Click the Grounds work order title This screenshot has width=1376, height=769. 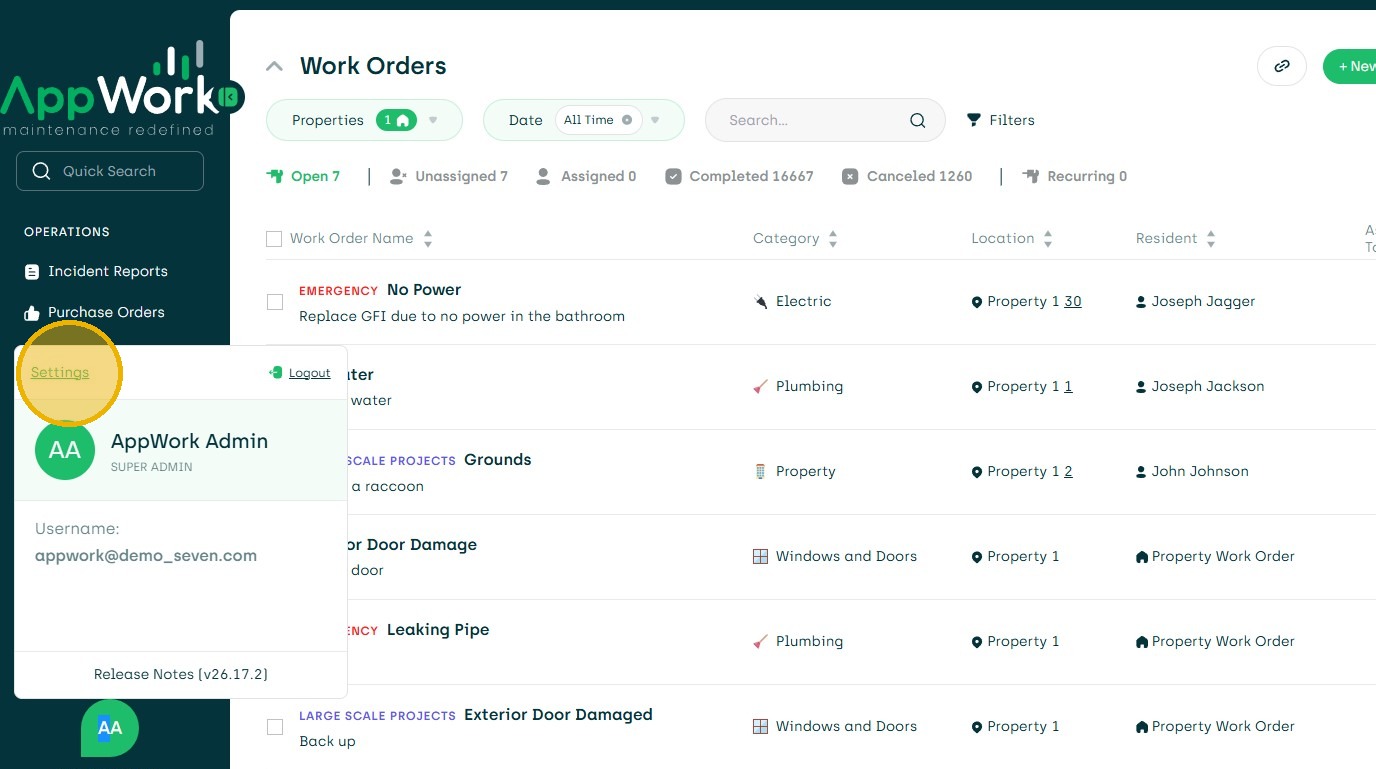coord(498,460)
